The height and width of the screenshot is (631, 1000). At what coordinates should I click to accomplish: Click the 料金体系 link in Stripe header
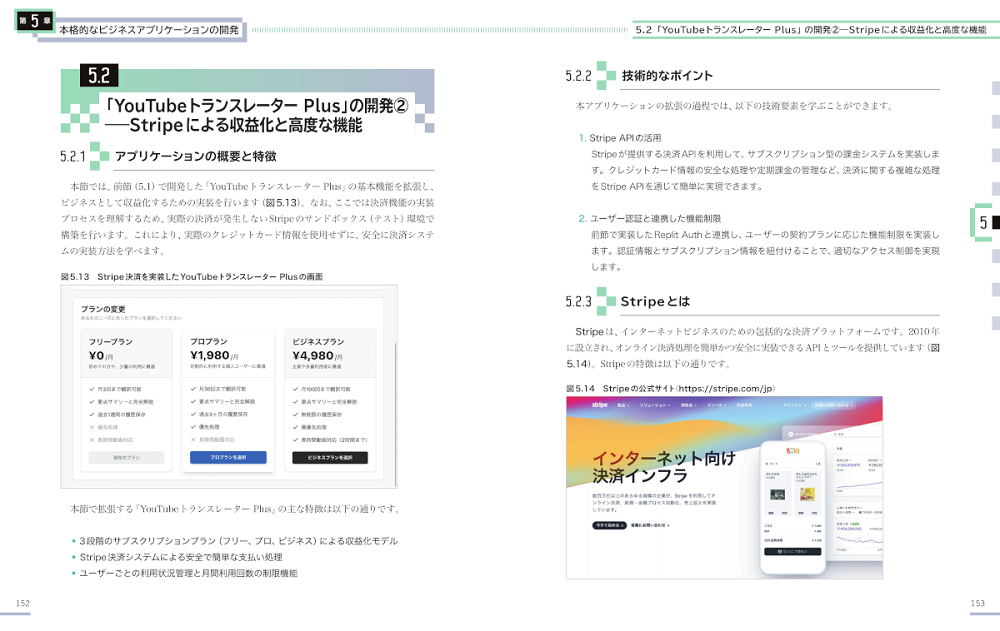tap(744, 405)
